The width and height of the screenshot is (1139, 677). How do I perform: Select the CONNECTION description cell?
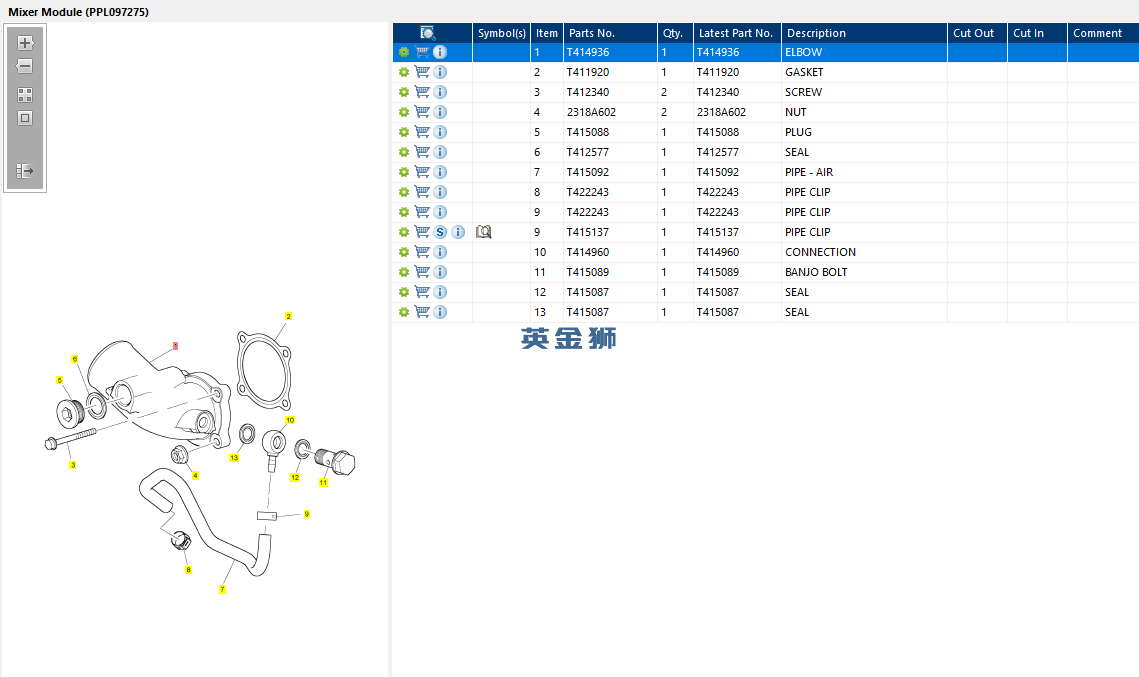(864, 252)
